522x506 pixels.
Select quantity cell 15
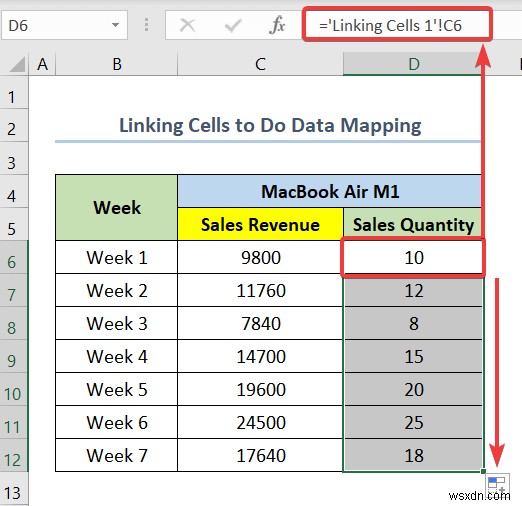pyautogui.click(x=413, y=356)
